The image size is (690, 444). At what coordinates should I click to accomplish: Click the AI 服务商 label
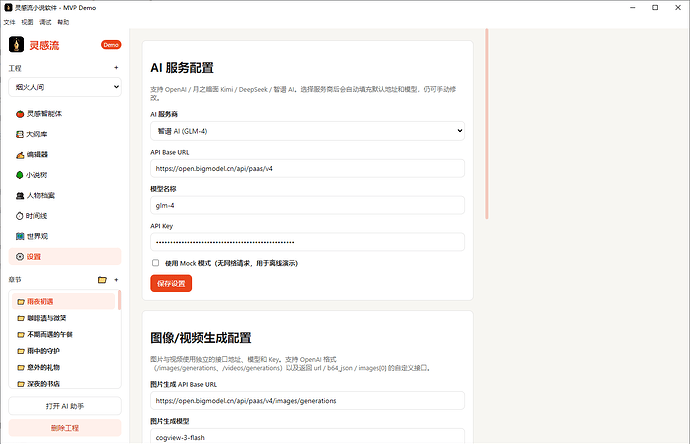pyautogui.click(x=164, y=114)
